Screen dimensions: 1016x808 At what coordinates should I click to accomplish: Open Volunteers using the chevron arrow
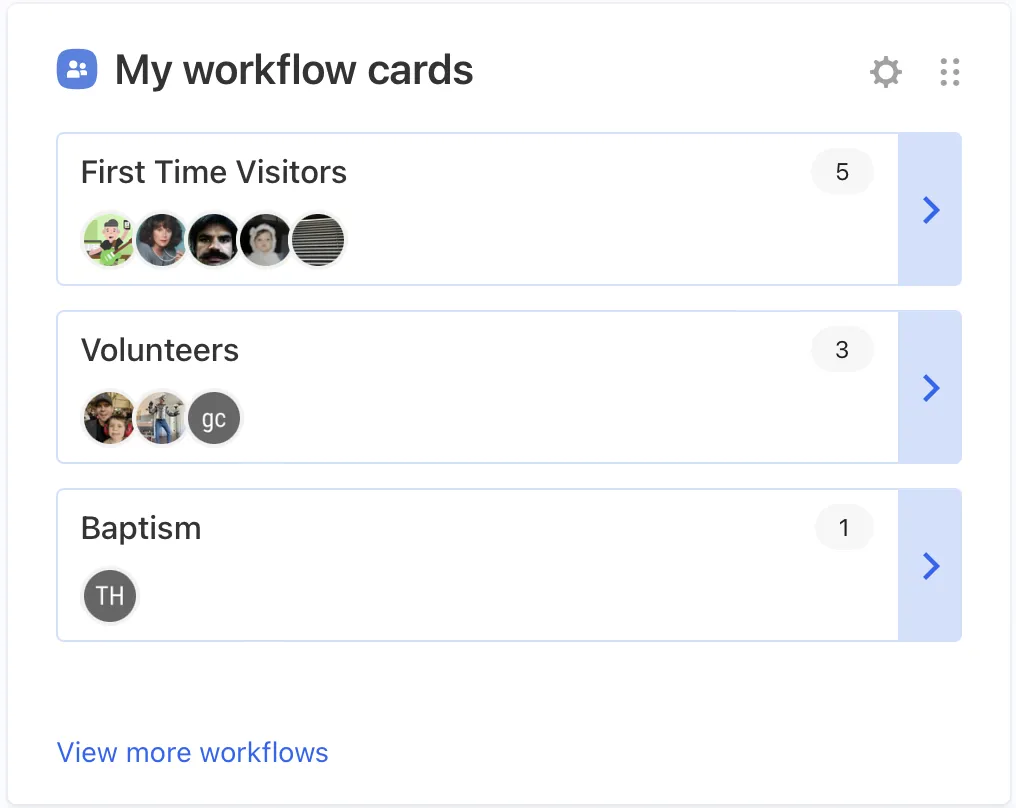[930, 387]
